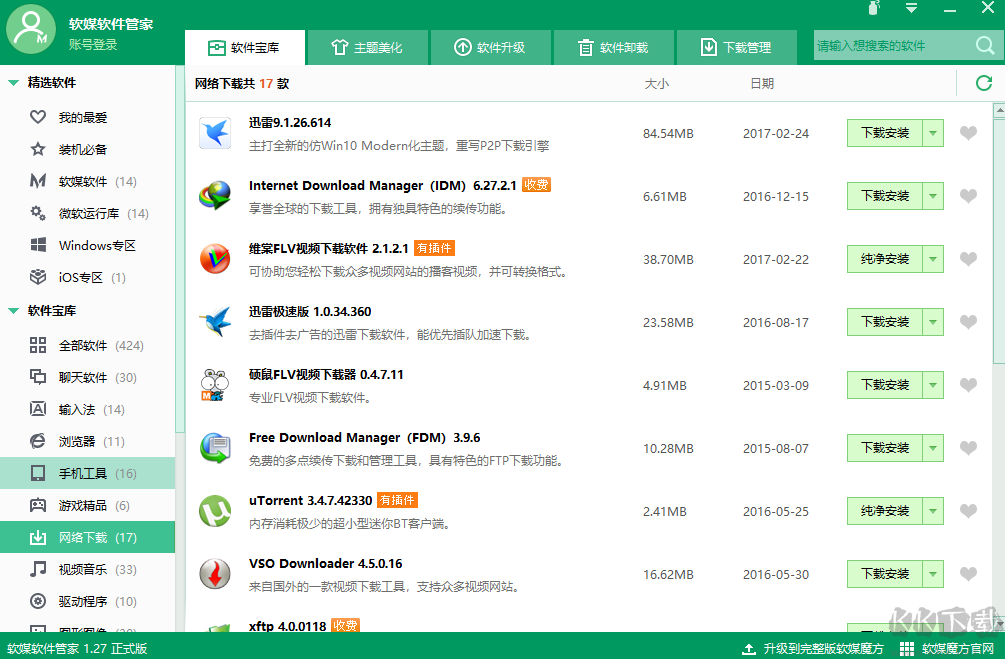Open the 软件卸载 tab
1005x659 pixels.
[x=613, y=47]
